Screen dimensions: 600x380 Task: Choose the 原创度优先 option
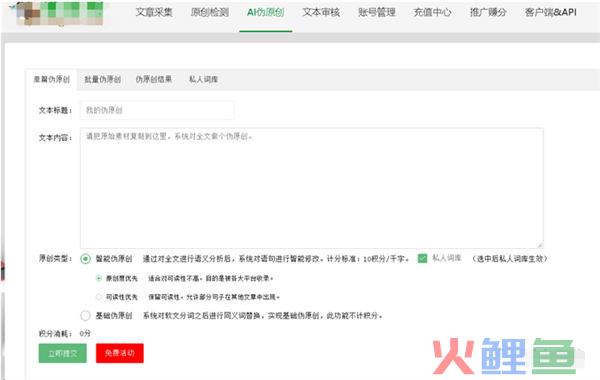99,278
